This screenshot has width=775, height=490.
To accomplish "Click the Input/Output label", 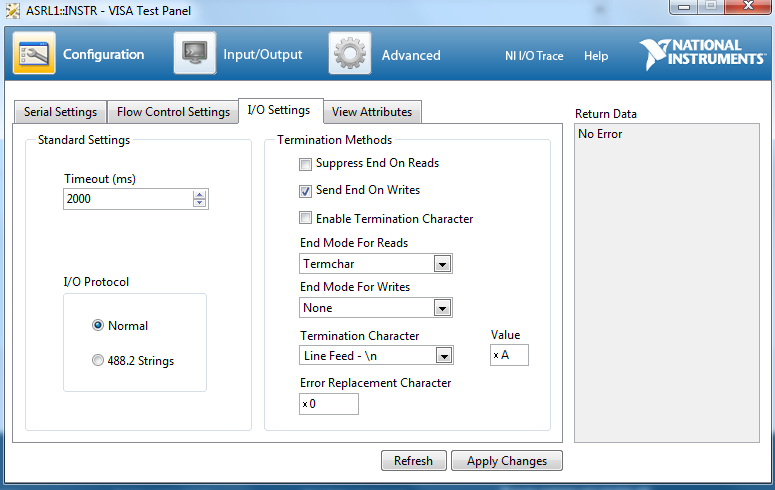I will click(262, 54).
